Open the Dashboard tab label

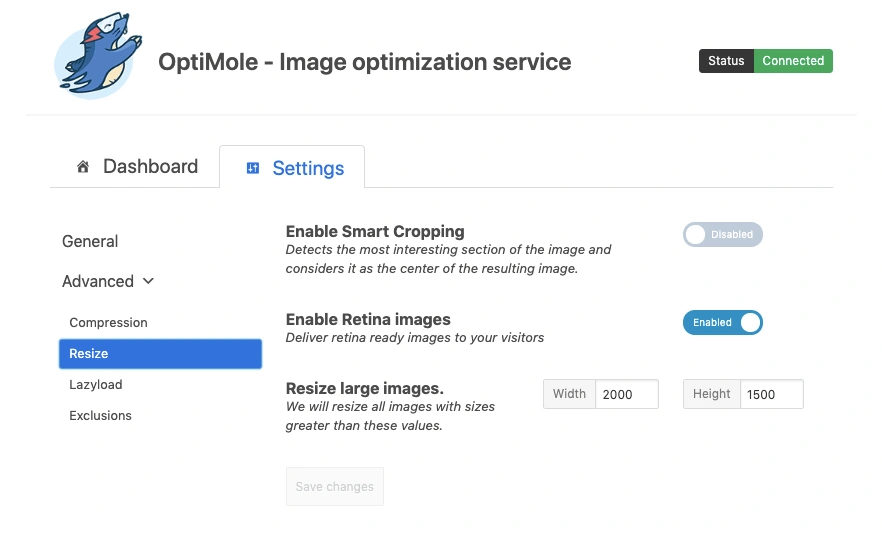point(150,167)
